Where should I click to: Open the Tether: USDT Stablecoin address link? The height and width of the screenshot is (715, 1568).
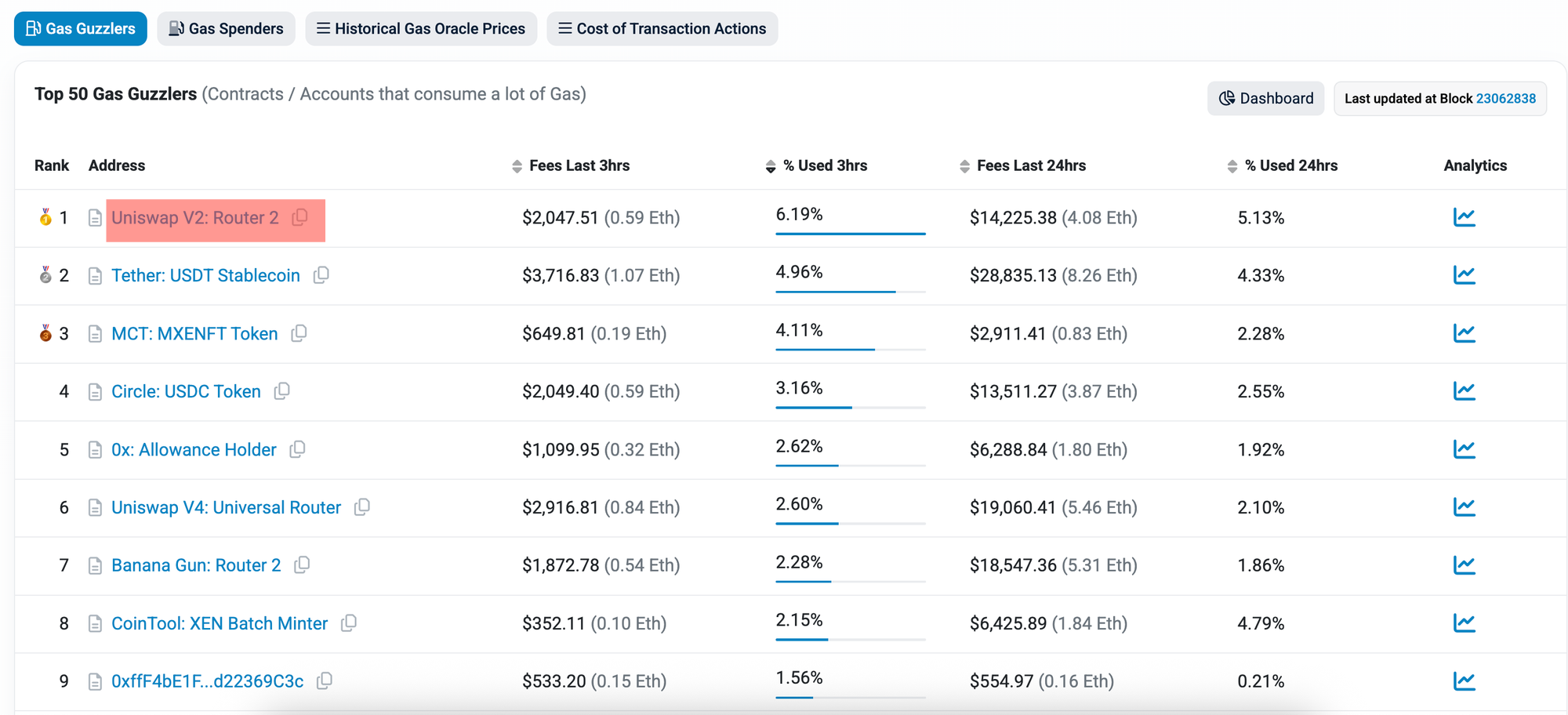pos(205,276)
